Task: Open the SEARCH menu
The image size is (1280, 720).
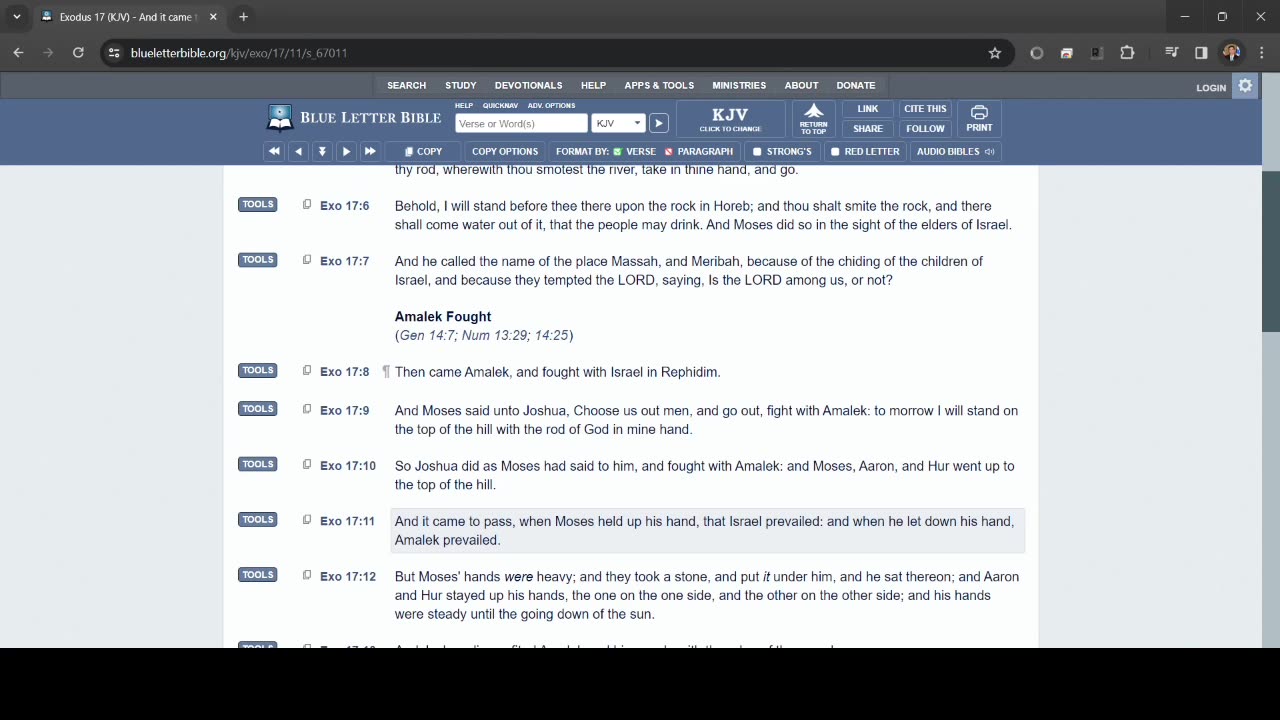Action: pos(406,86)
